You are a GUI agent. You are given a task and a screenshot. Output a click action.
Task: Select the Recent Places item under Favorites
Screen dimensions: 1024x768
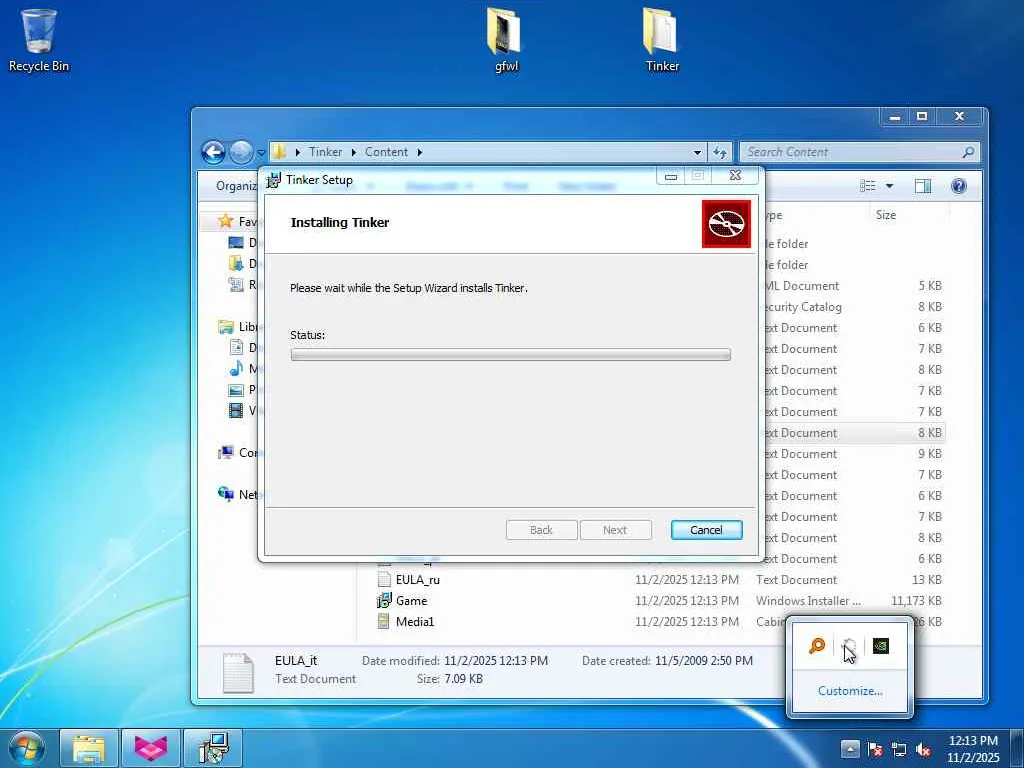coord(236,285)
